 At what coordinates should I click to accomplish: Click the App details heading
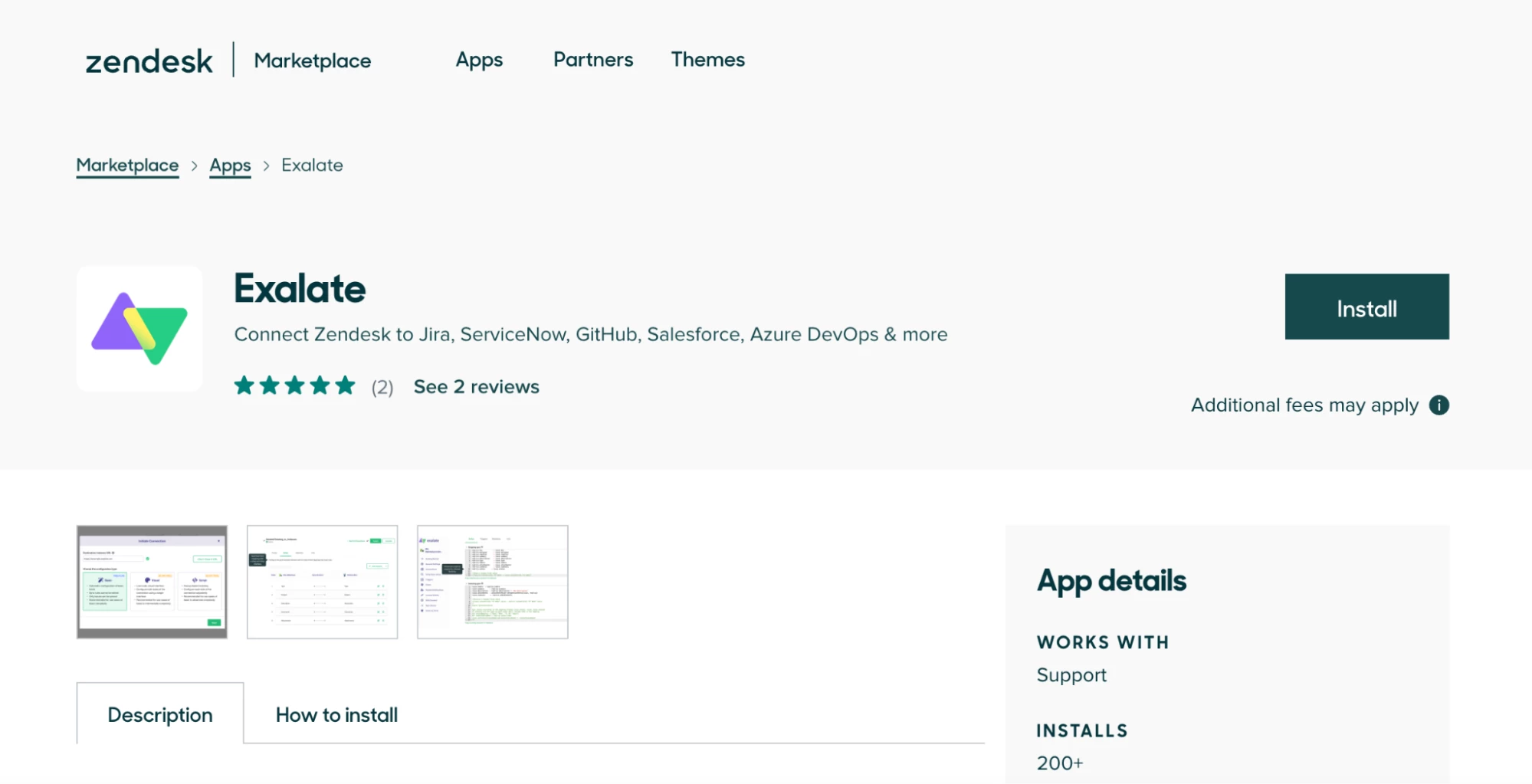(x=1111, y=581)
